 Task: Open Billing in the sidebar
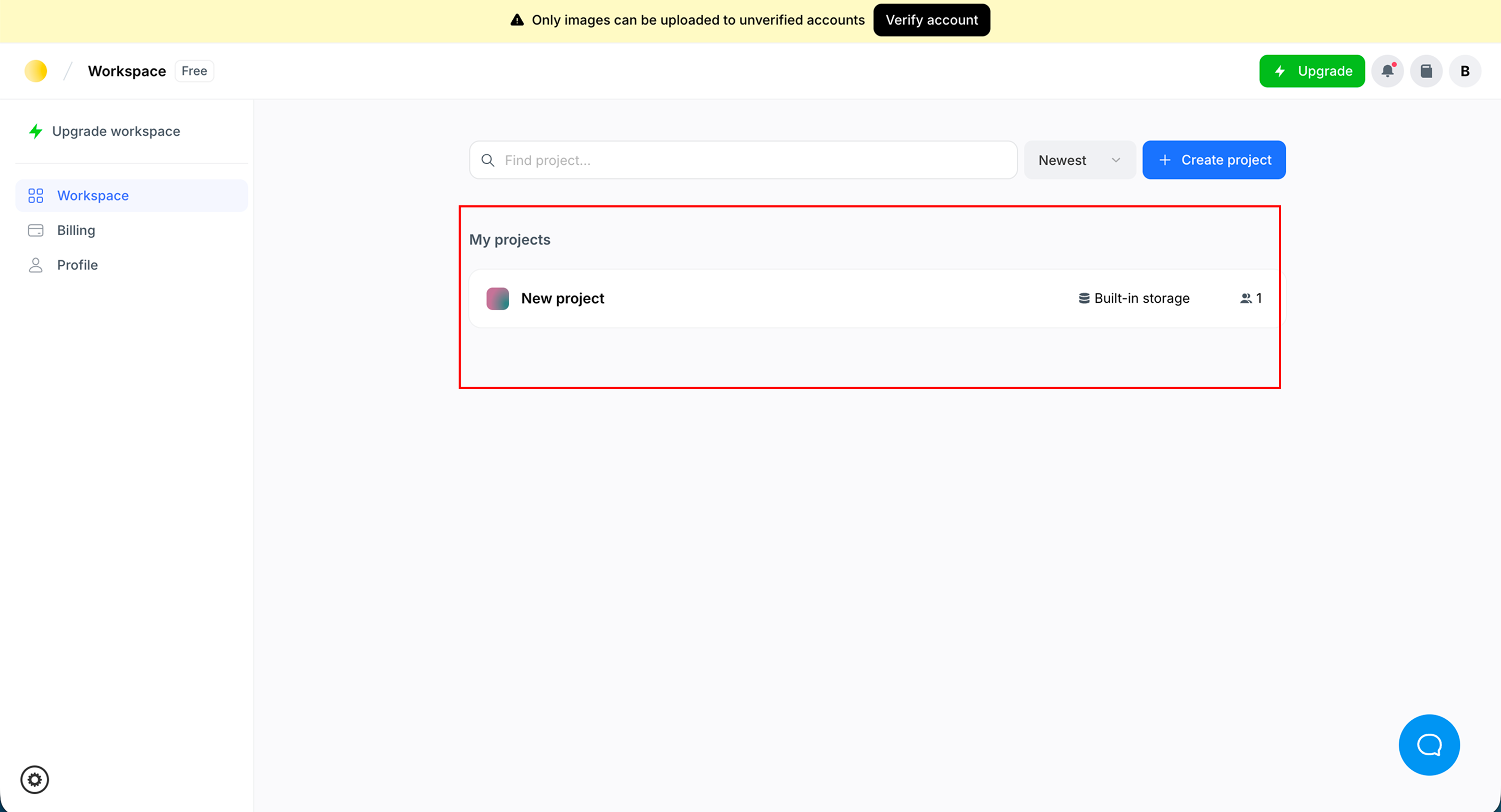tap(76, 230)
